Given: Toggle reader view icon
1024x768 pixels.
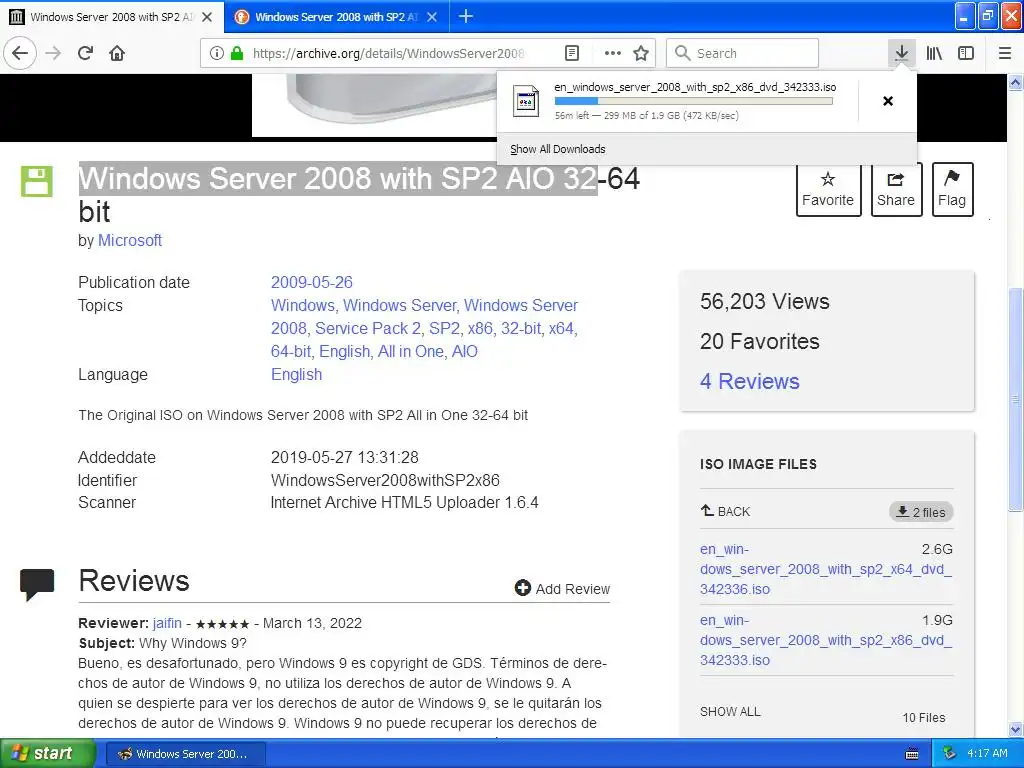Looking at the screenshot, I should tap(571, 53).
